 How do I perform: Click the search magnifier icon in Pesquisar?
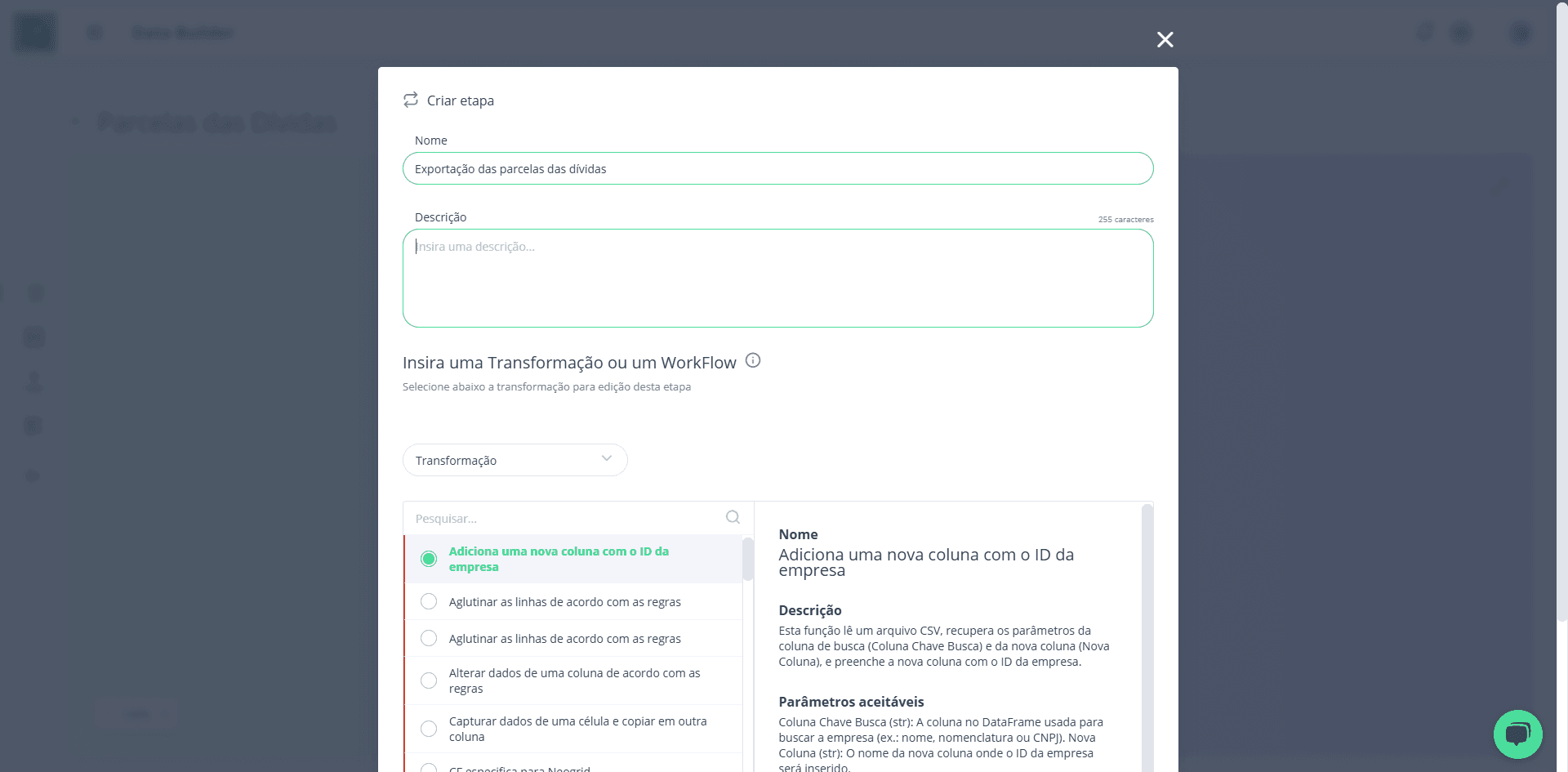(733, 517)
